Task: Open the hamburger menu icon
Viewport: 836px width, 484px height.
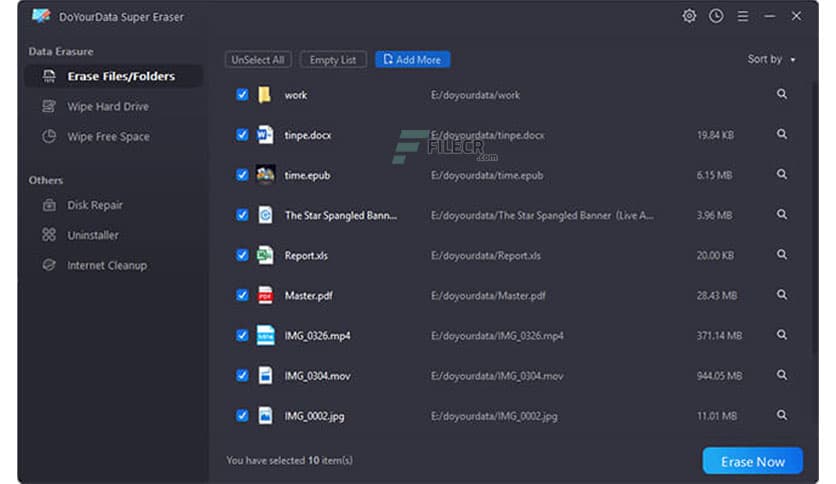Action: (743, 17)
